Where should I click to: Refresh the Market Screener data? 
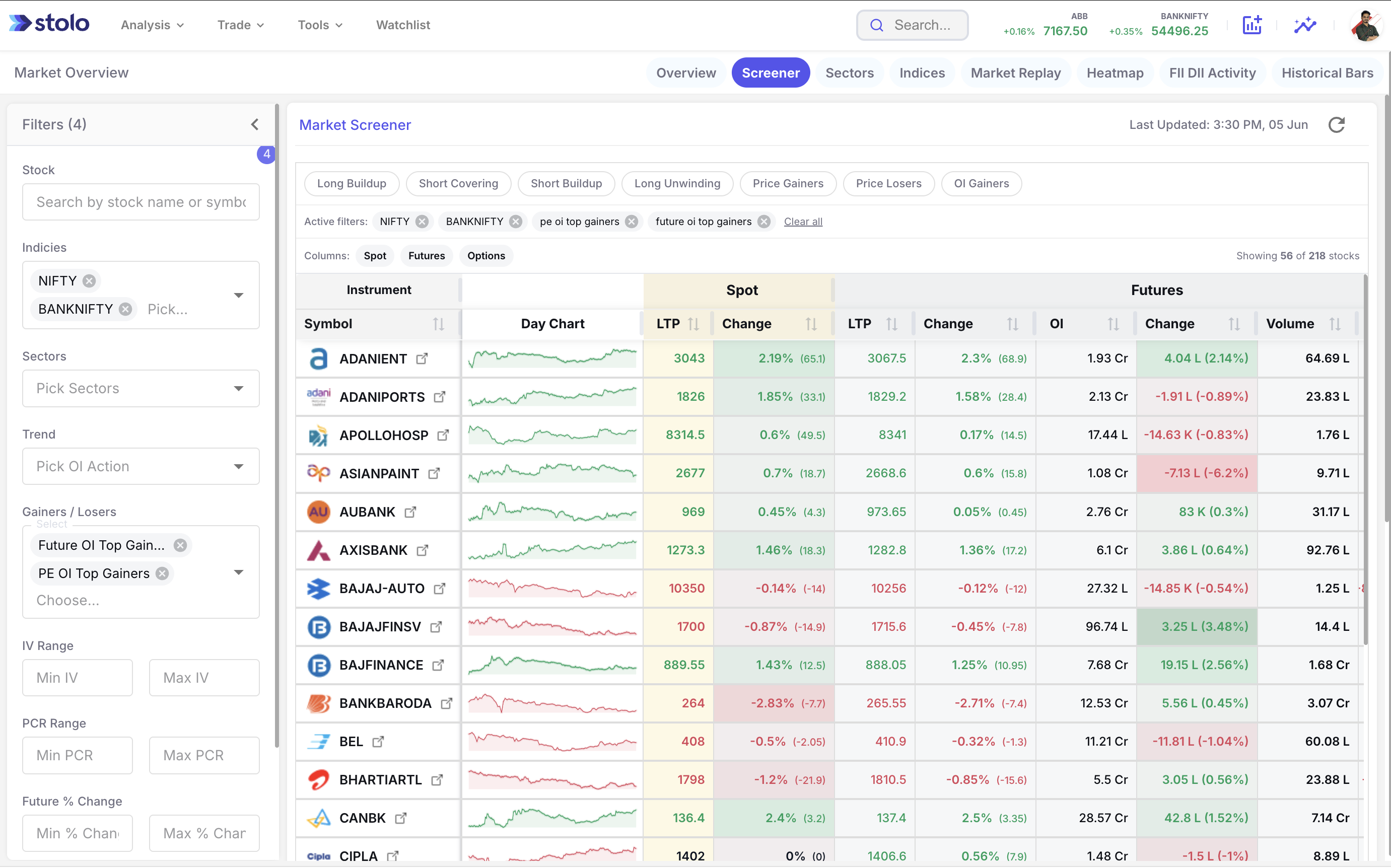[1337, 124]
